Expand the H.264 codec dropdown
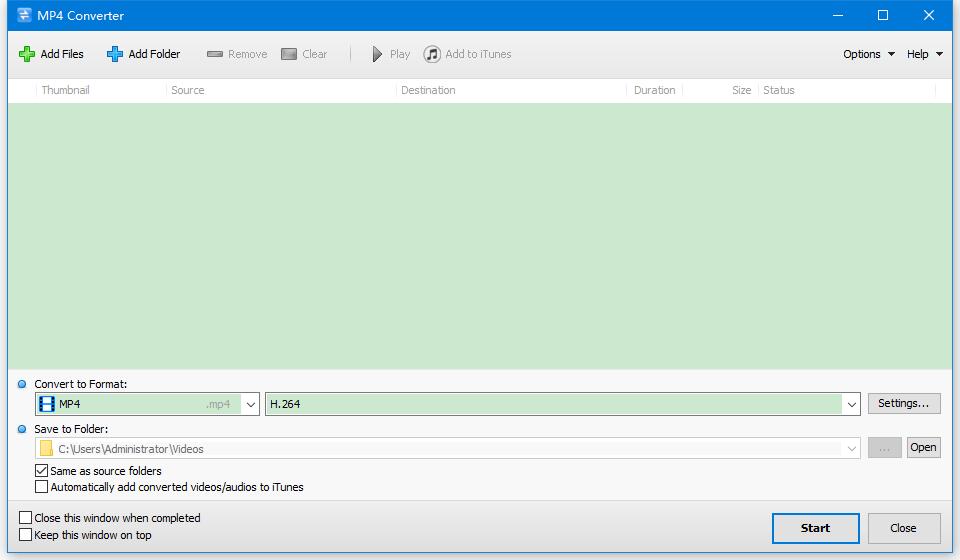 point(851,404)
